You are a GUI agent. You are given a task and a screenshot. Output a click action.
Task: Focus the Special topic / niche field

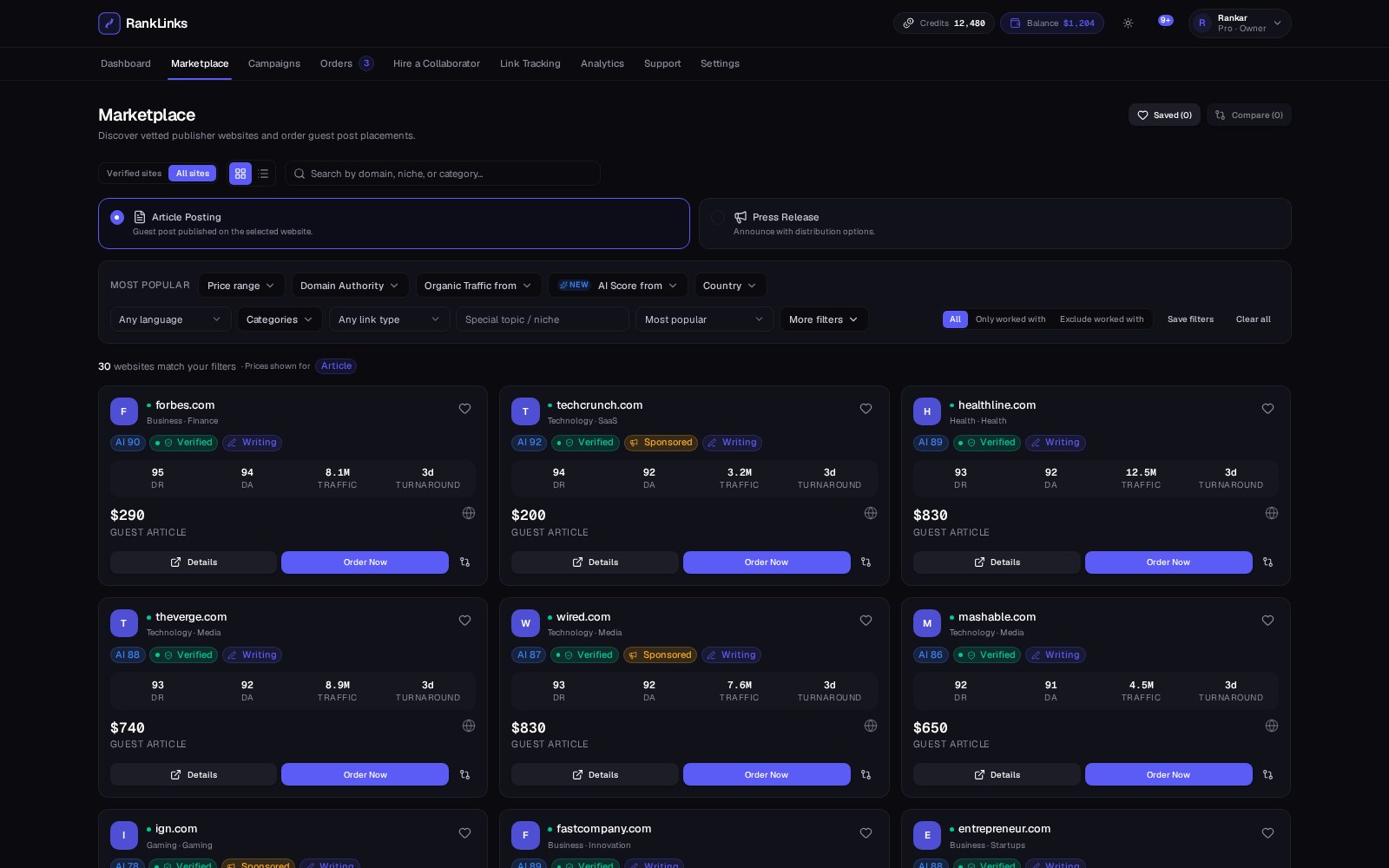[x=543, y=319]
